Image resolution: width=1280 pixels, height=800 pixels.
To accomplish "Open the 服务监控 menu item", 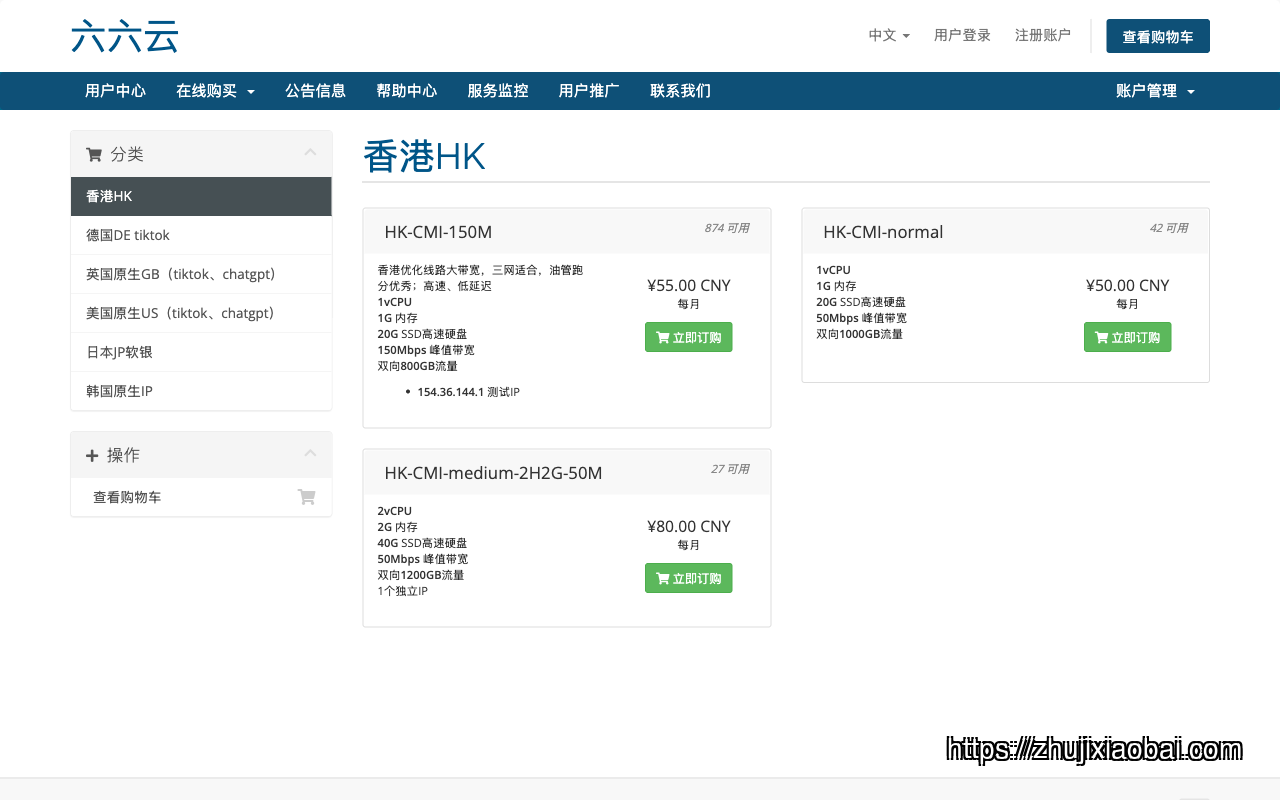I will click(498, 91).
